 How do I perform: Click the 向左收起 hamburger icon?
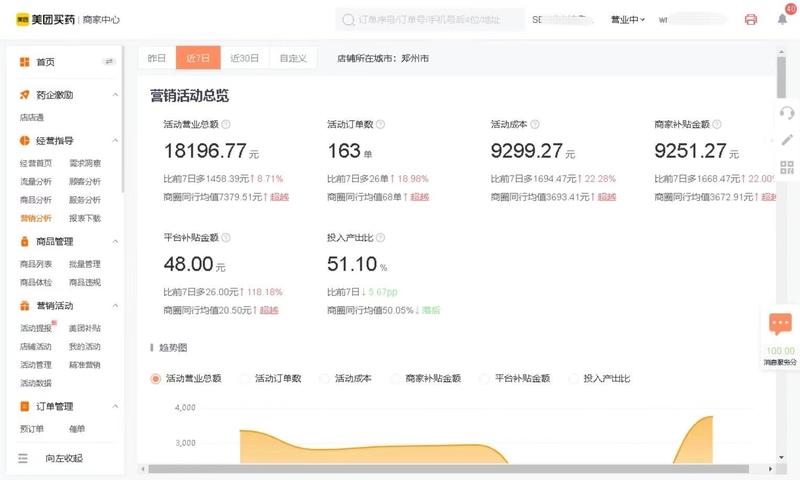click(x=23, y=458)
